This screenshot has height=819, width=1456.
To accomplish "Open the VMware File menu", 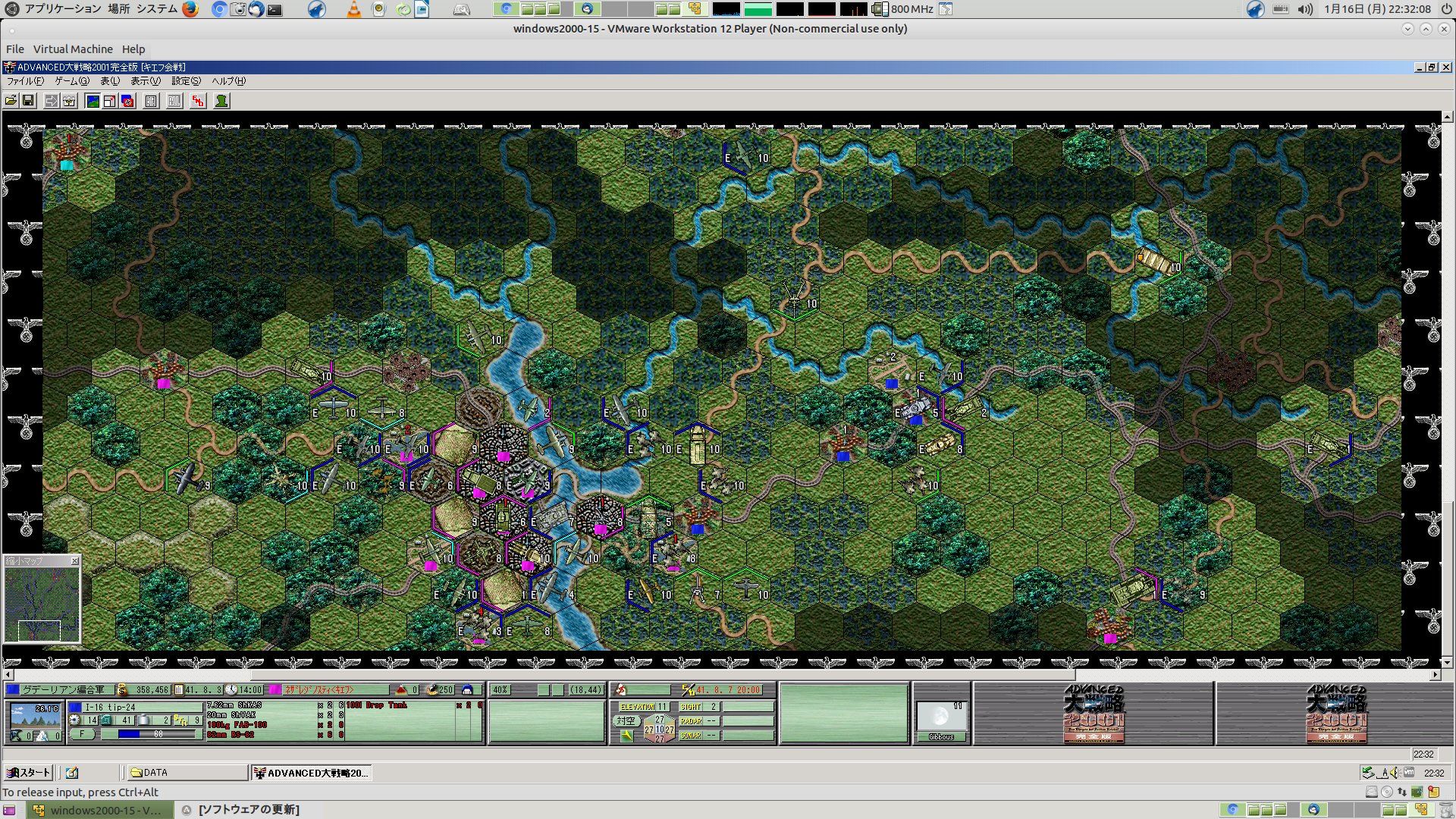I will [15, 49].
